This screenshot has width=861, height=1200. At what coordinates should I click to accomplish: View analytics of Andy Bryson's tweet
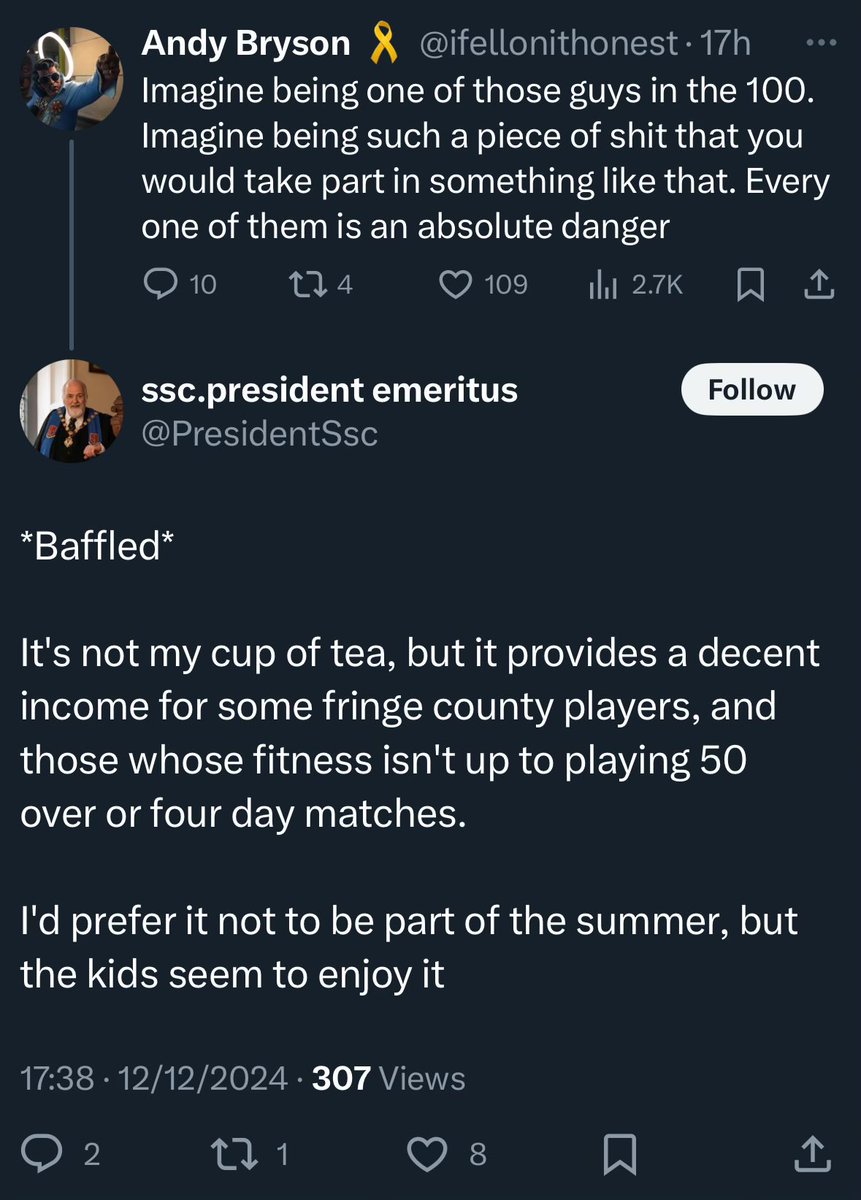[x=601, y=286]
